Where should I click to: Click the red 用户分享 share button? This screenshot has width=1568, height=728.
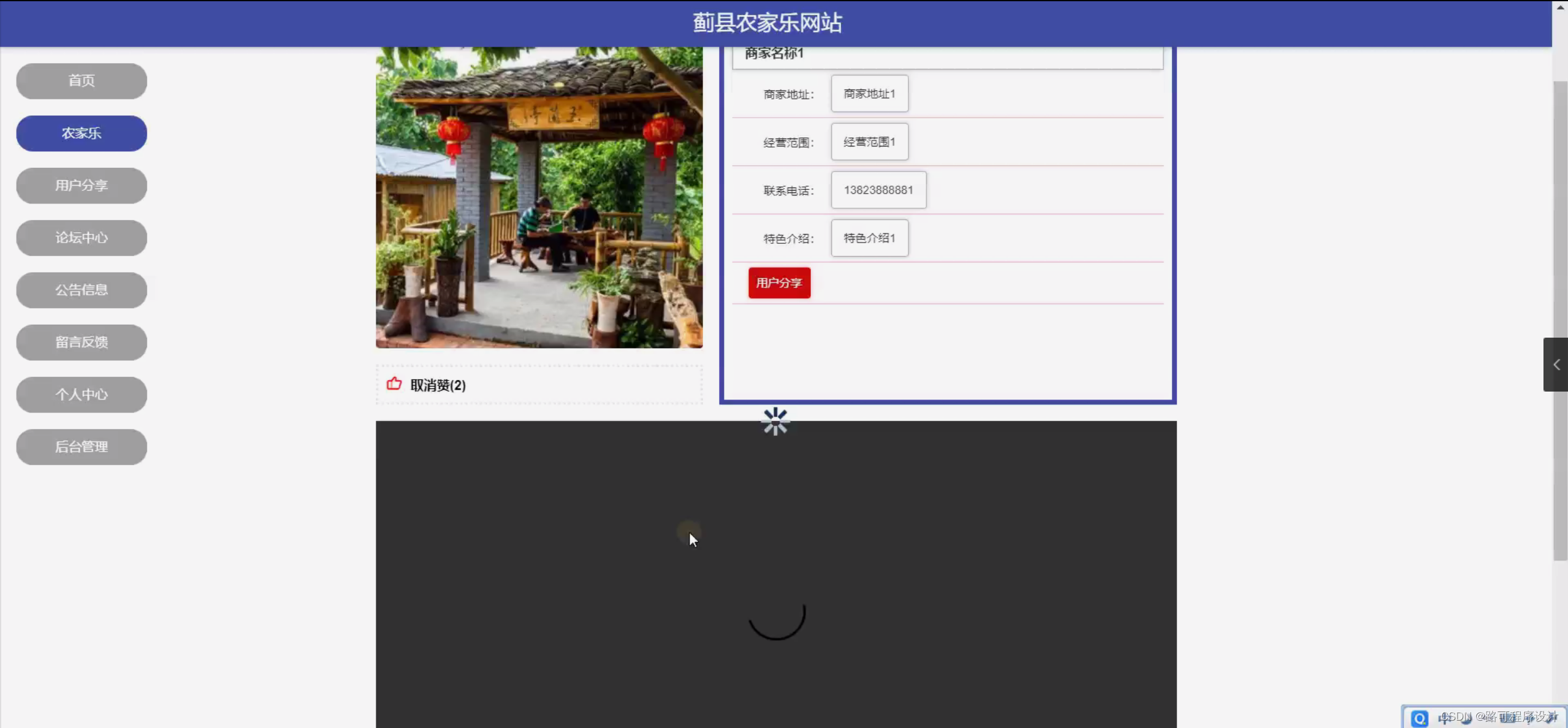(778, 282)
